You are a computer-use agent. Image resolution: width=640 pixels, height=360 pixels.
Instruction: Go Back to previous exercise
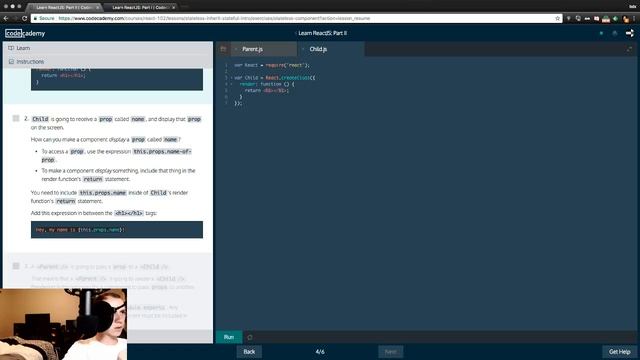click(249, 351)
